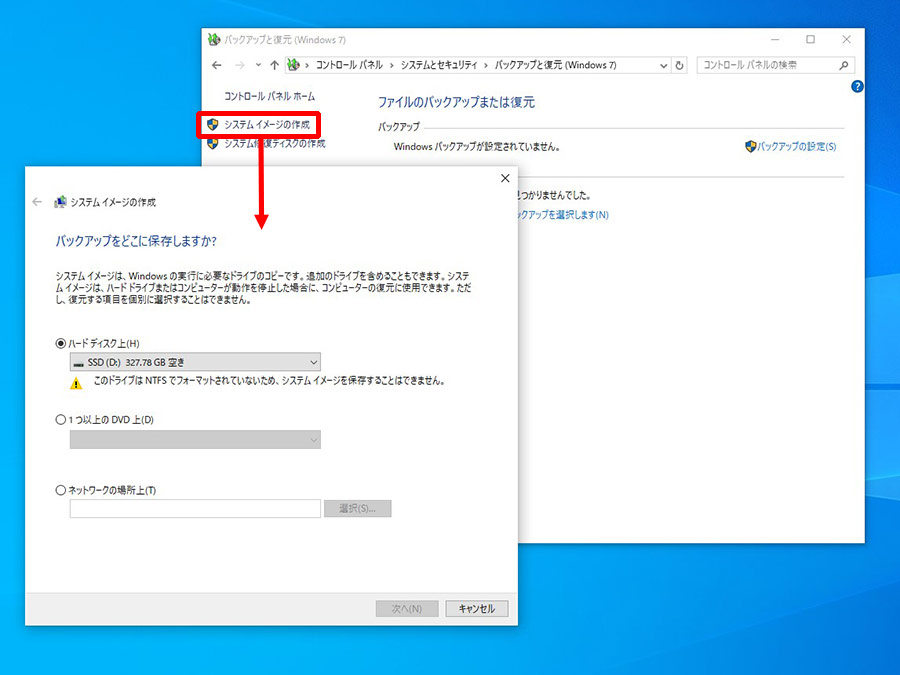
Task: Click yellow warning icon under drive dropdown
Action: [x=76, y=383]
